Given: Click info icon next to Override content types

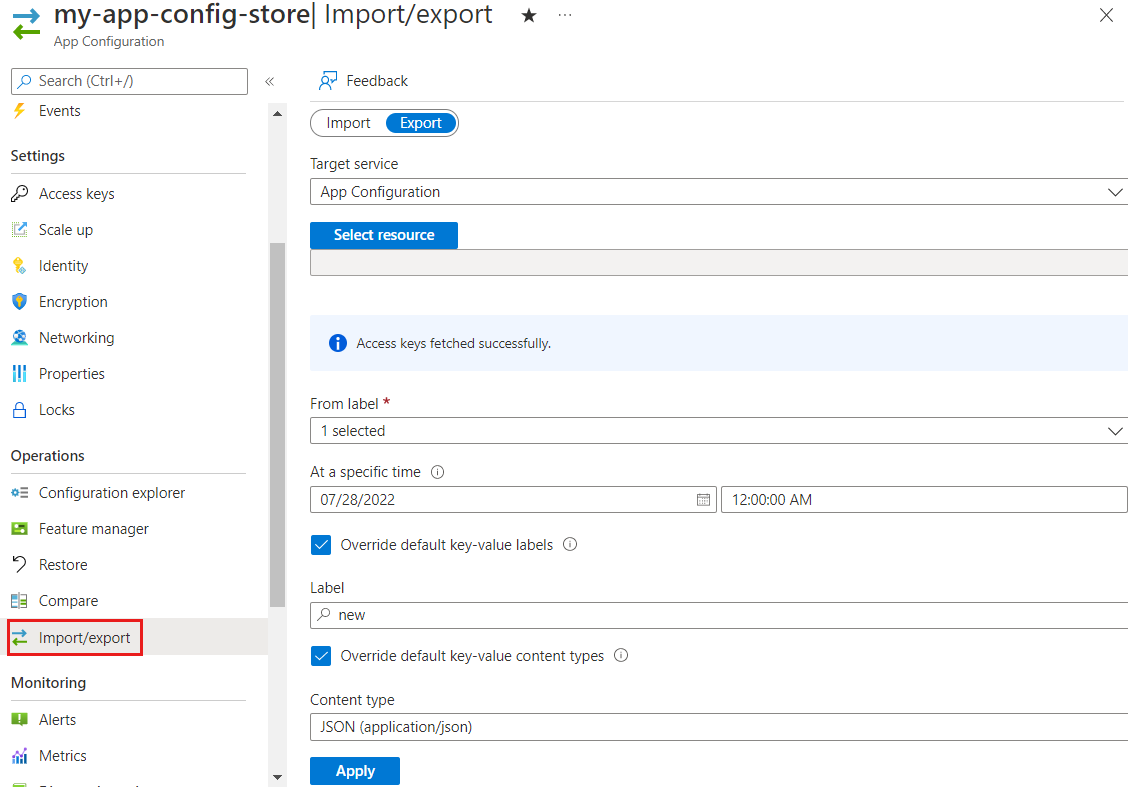Looking at the screenshot, I should point(621,656).
